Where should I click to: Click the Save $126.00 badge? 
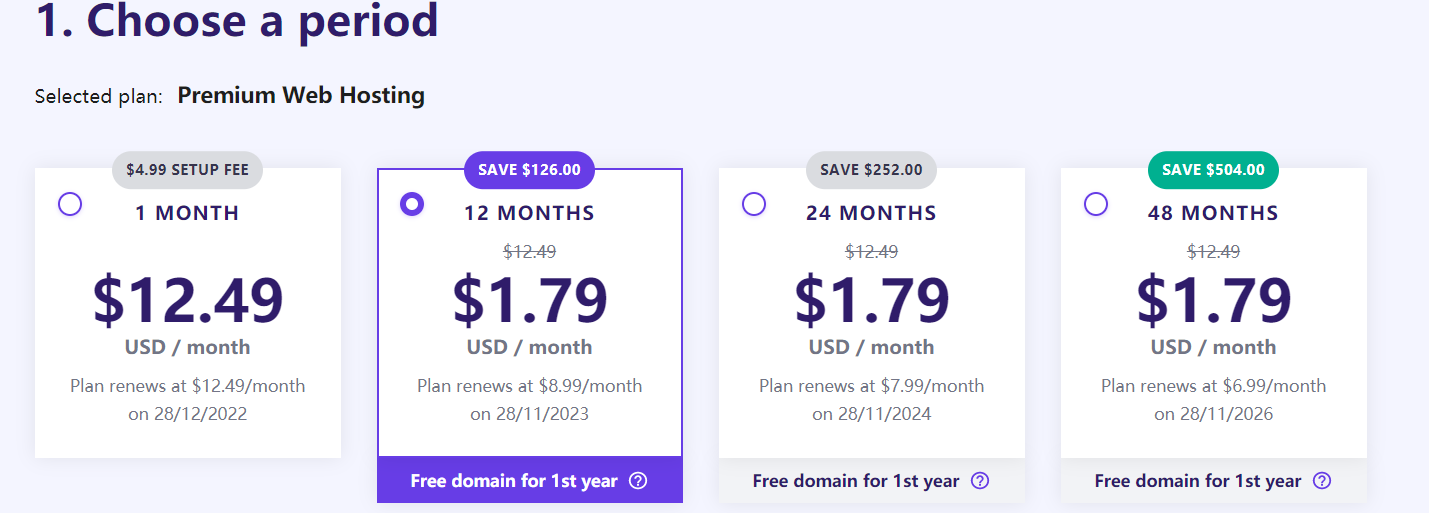pyautogui.click(x=529, y=170)
